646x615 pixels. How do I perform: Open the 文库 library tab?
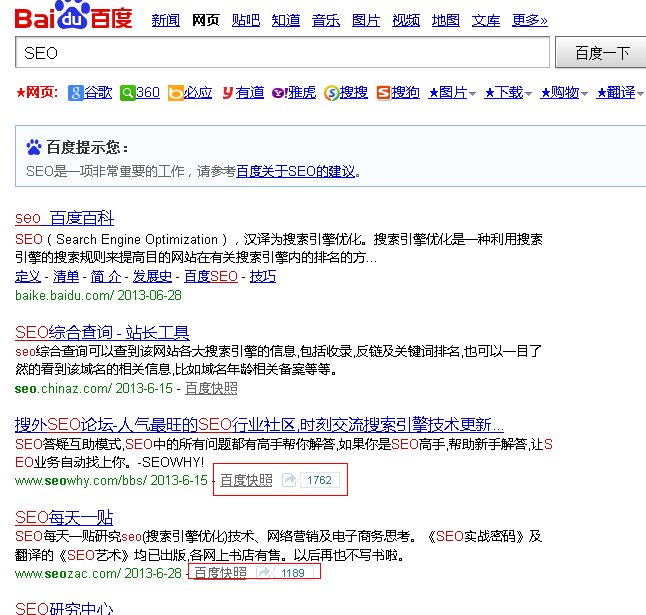coord(486,20)
